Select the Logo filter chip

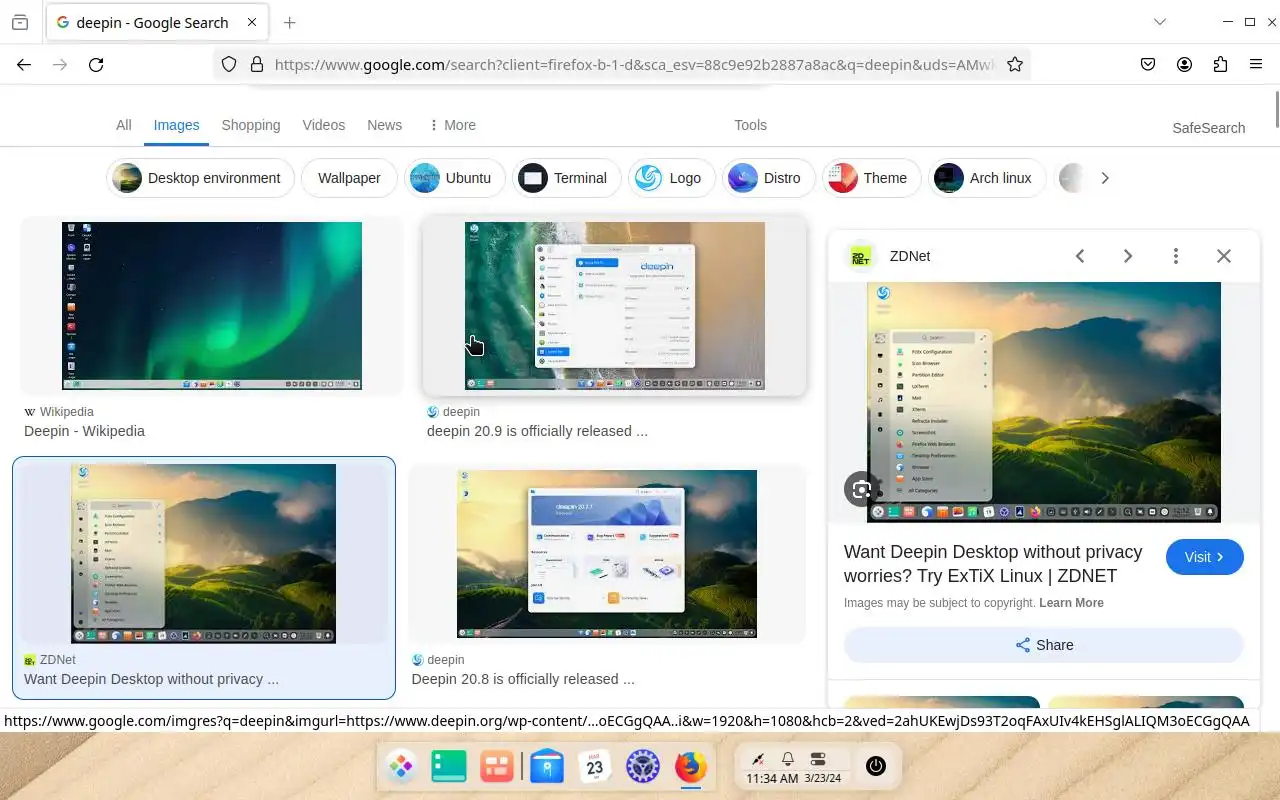pos(671,178)
